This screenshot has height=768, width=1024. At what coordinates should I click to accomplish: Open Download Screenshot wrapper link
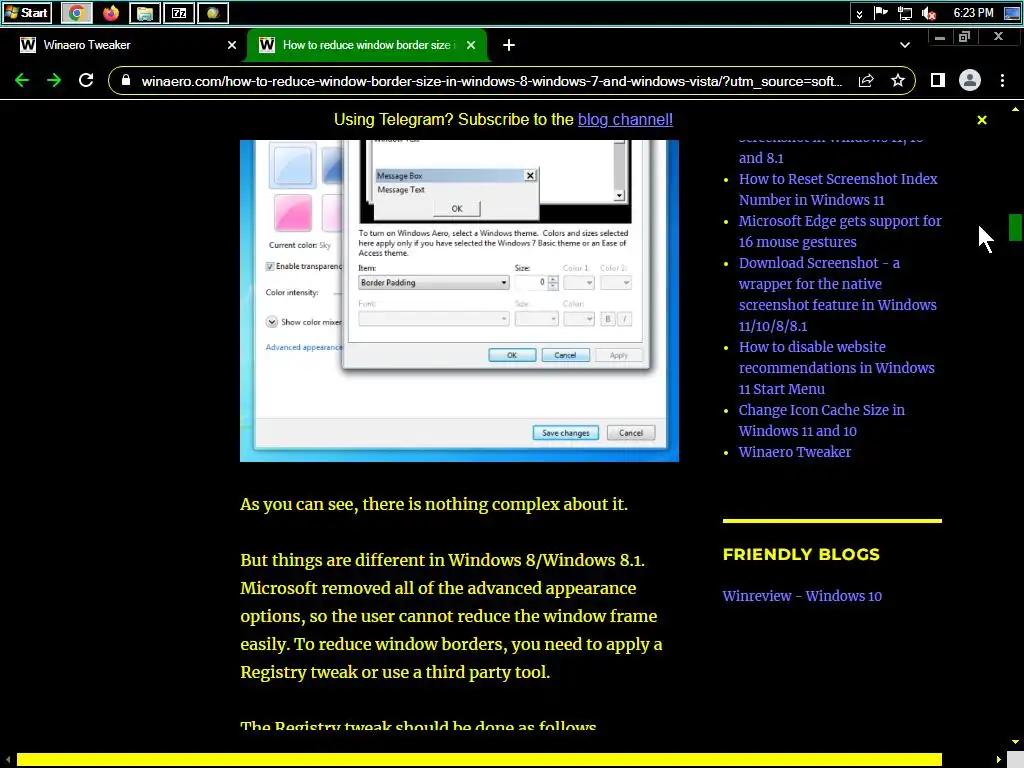click(x=837, y=295)
